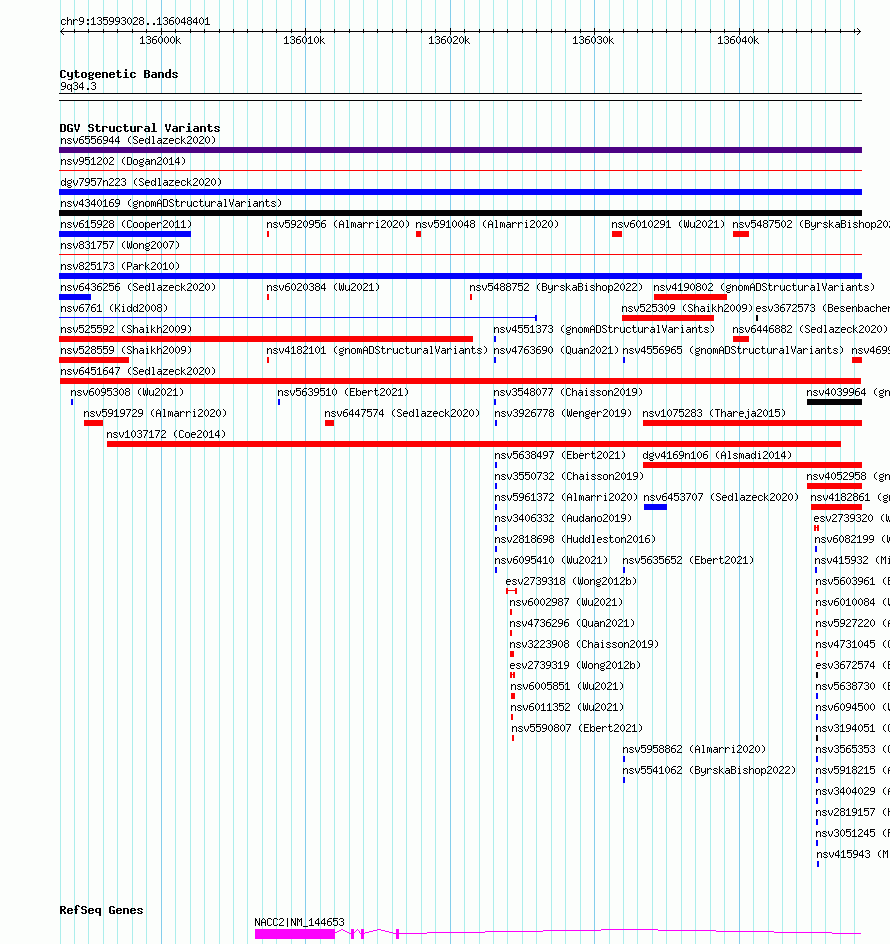Click nsv6020384 (Wu2021) label
Screen dimensions: 890x944
point(323,288)
